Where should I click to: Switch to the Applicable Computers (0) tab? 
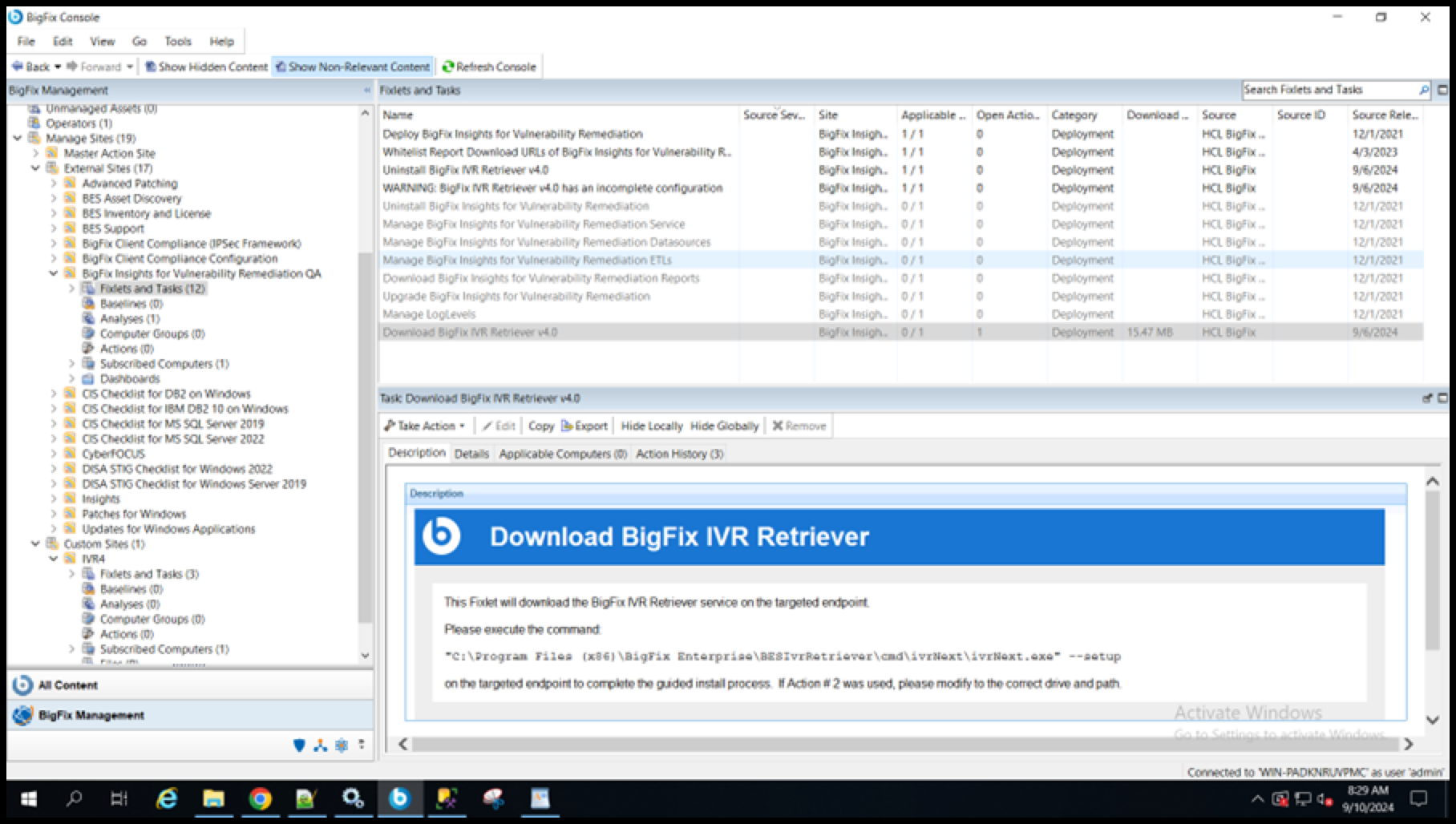coord(563,454)
